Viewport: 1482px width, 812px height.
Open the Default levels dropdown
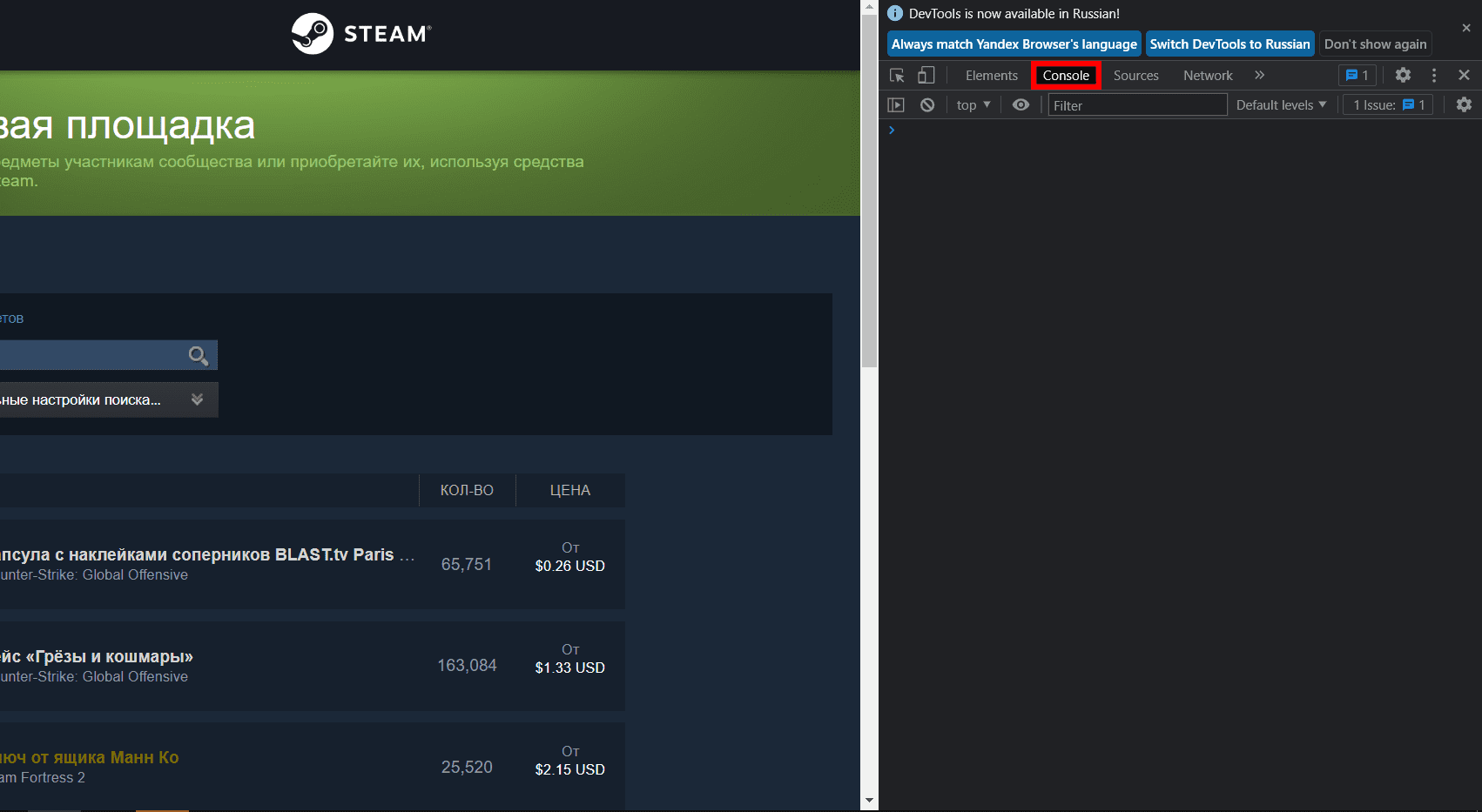click(1281, 105)
